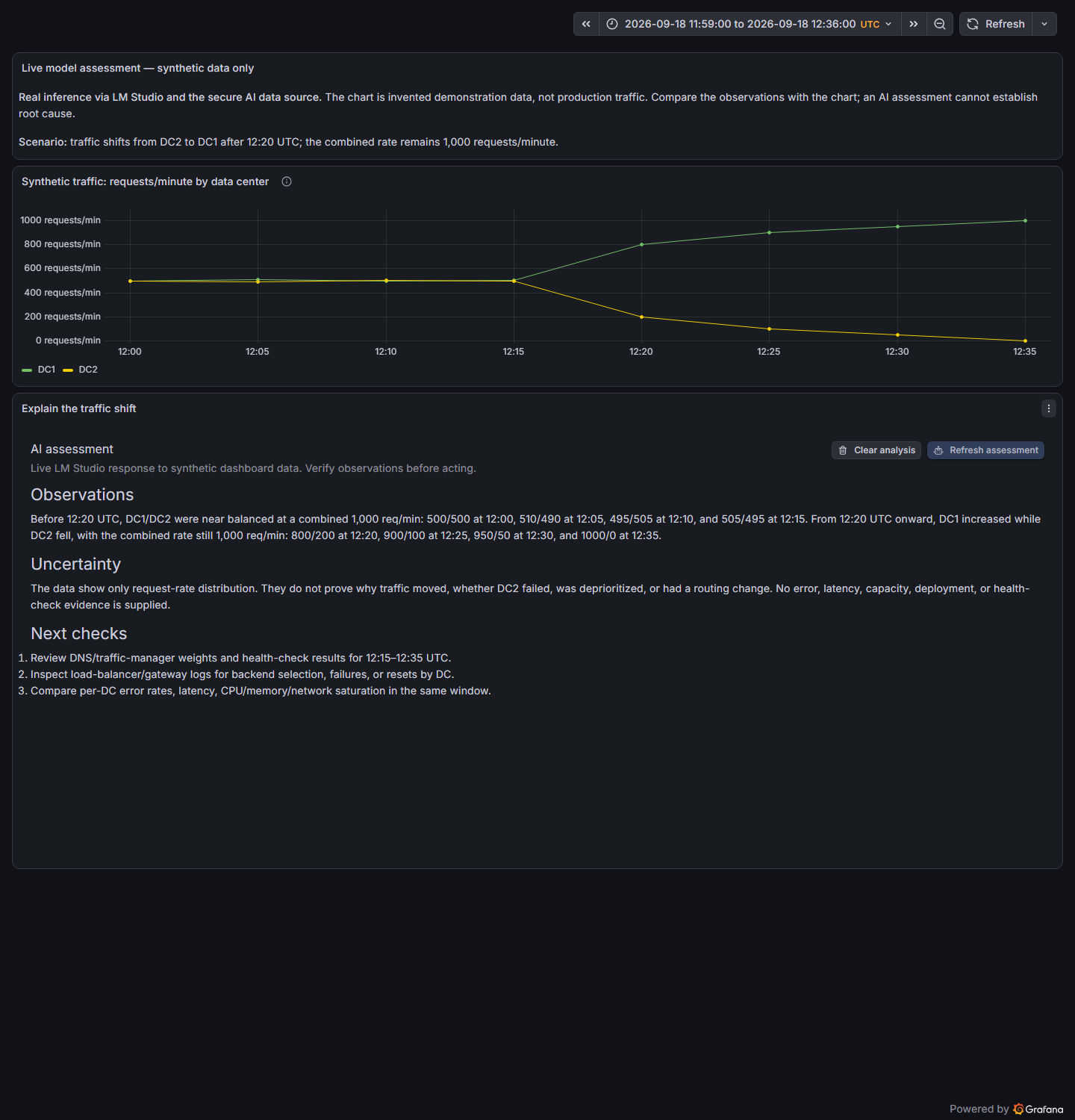
Task: Click the 'Review DNS/traffic-manager weights' list item
Action: [240, 658]
